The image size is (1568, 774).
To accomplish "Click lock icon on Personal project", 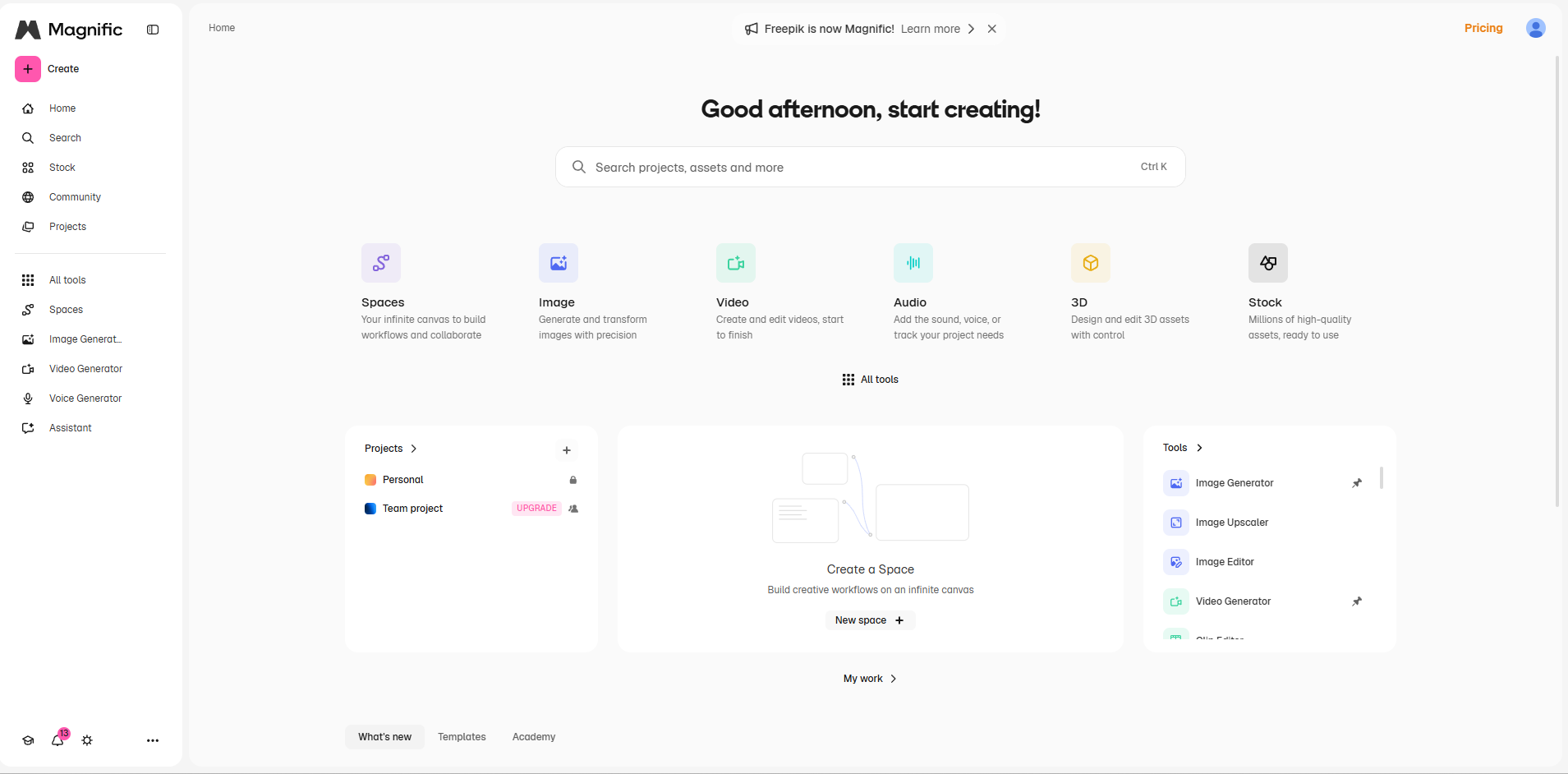I will click(573, 480).
